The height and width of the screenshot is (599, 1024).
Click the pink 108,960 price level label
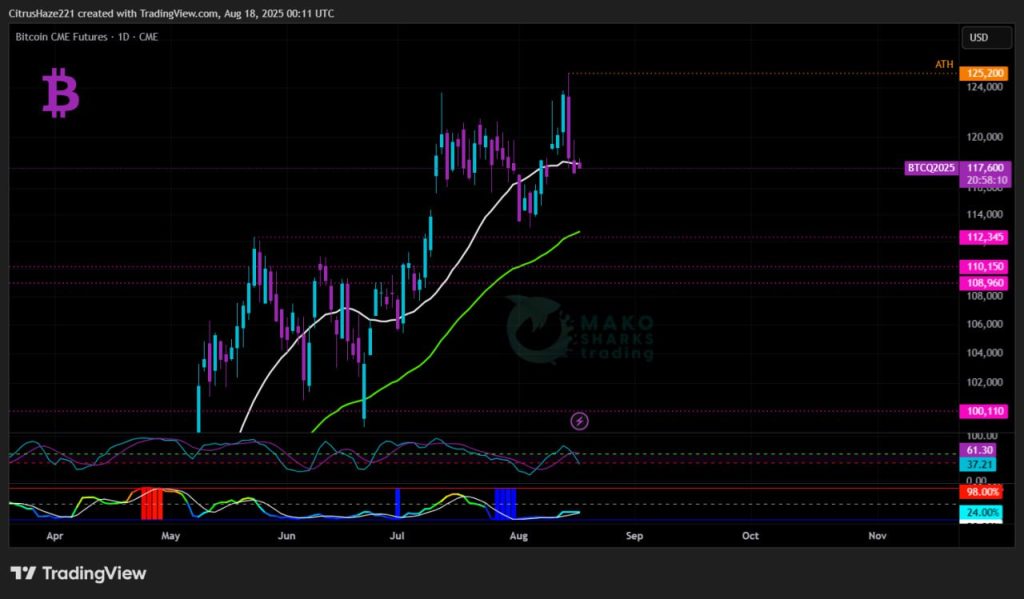(980, 283)
